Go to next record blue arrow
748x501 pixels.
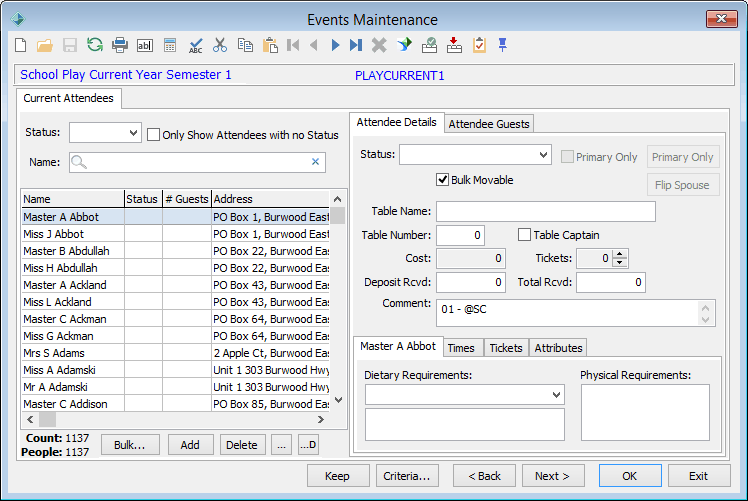coord(335,45)
